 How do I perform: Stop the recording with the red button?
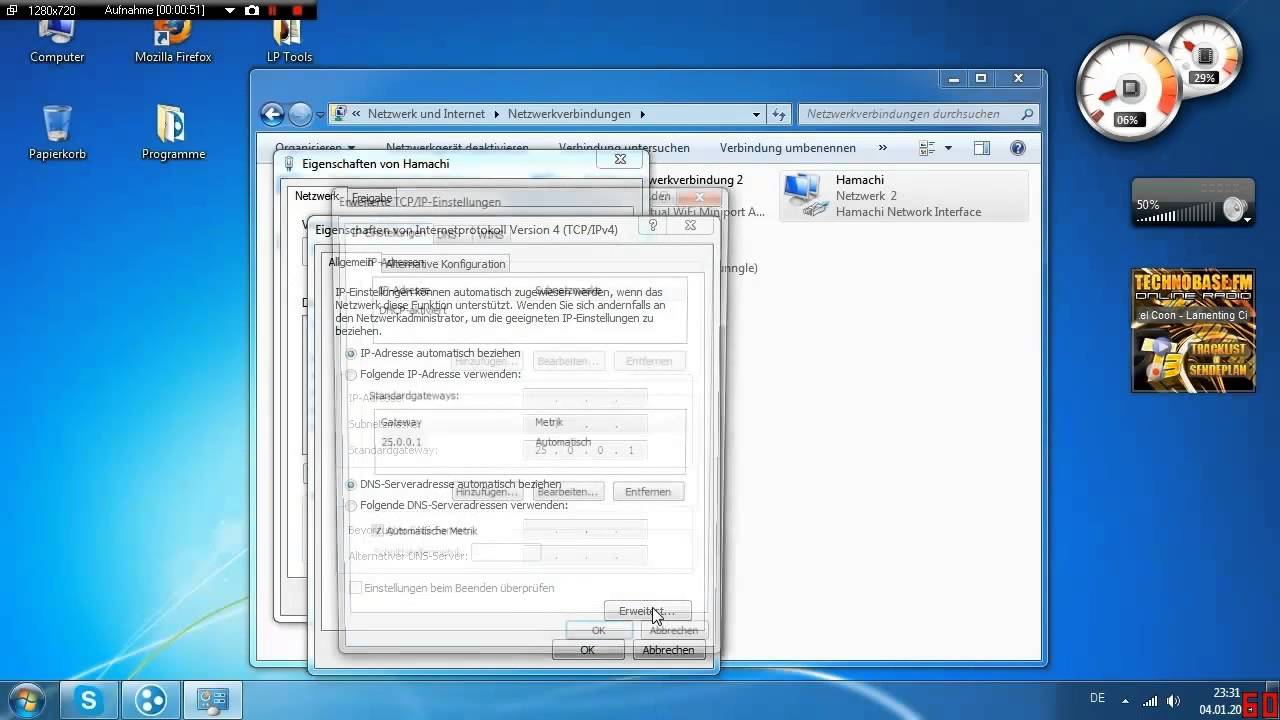click(297, 10)
